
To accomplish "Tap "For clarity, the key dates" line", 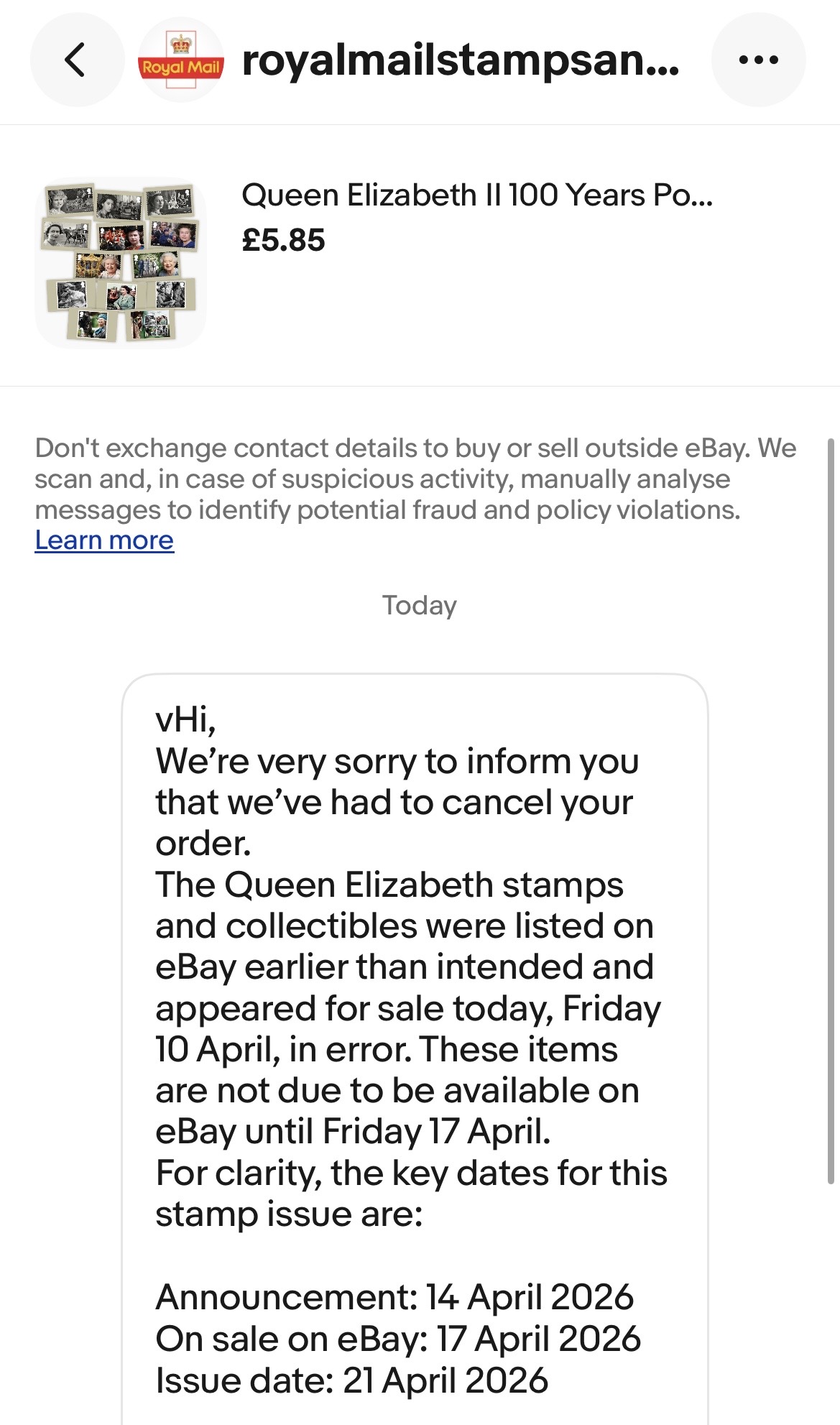I will (411, 1173).
